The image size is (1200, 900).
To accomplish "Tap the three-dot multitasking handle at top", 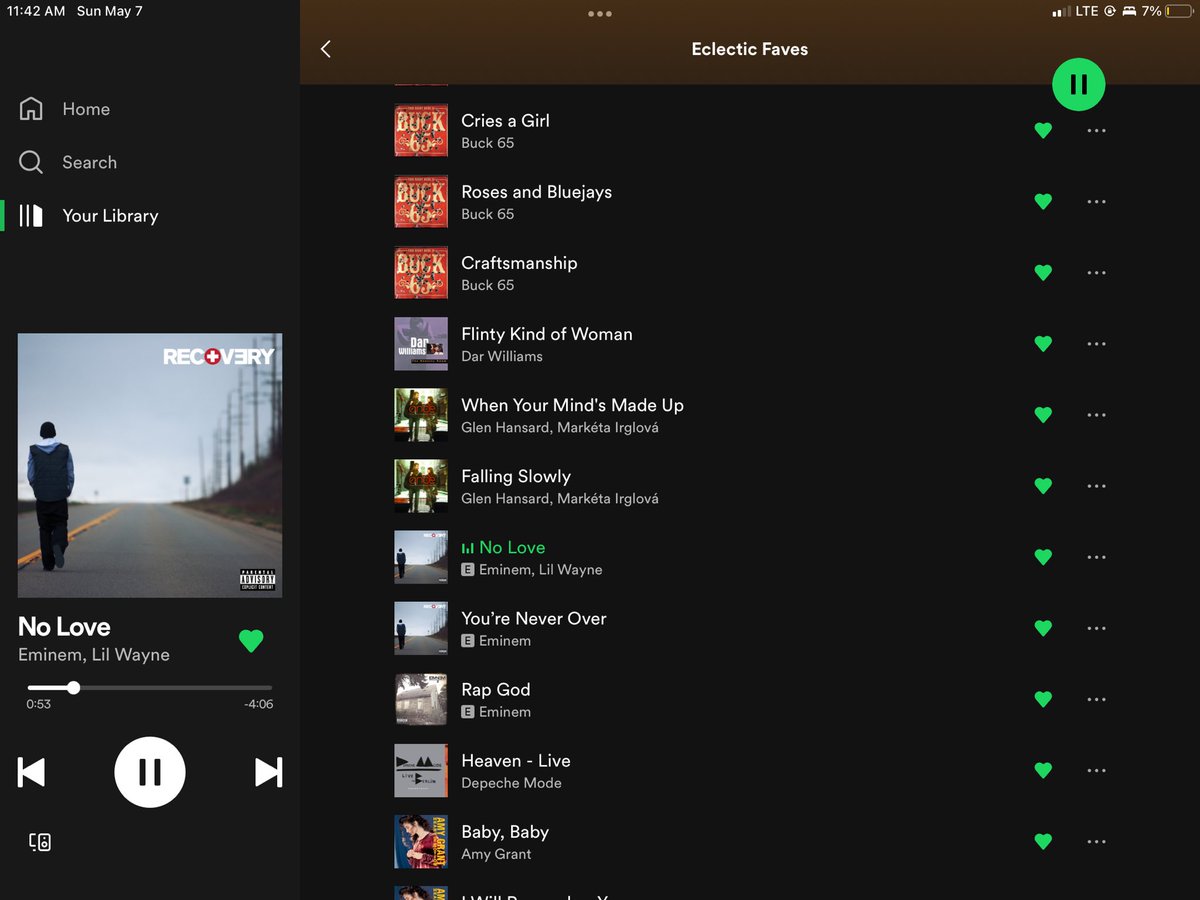I will pos(600,14).
